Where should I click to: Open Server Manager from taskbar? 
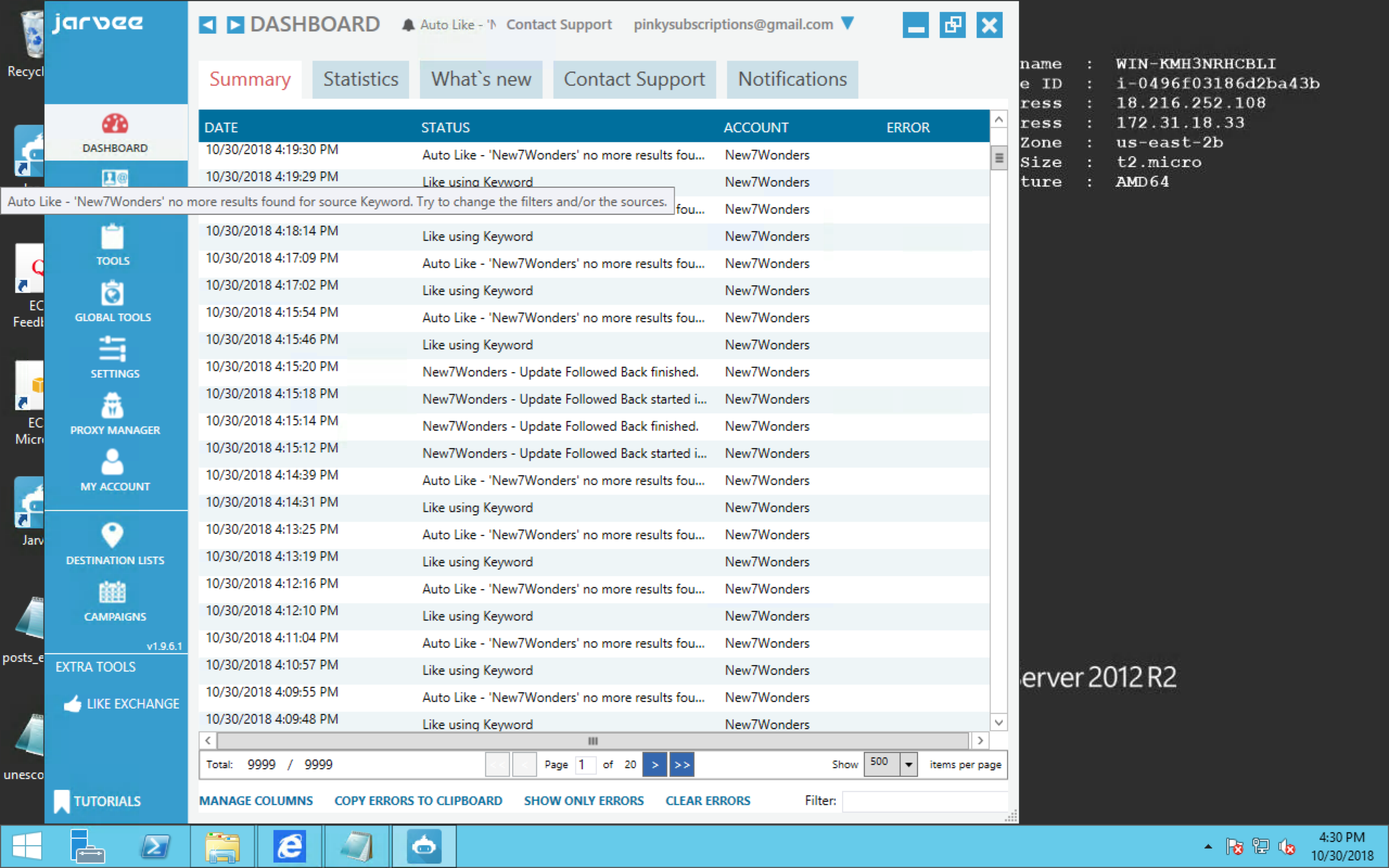pos(87,846)
